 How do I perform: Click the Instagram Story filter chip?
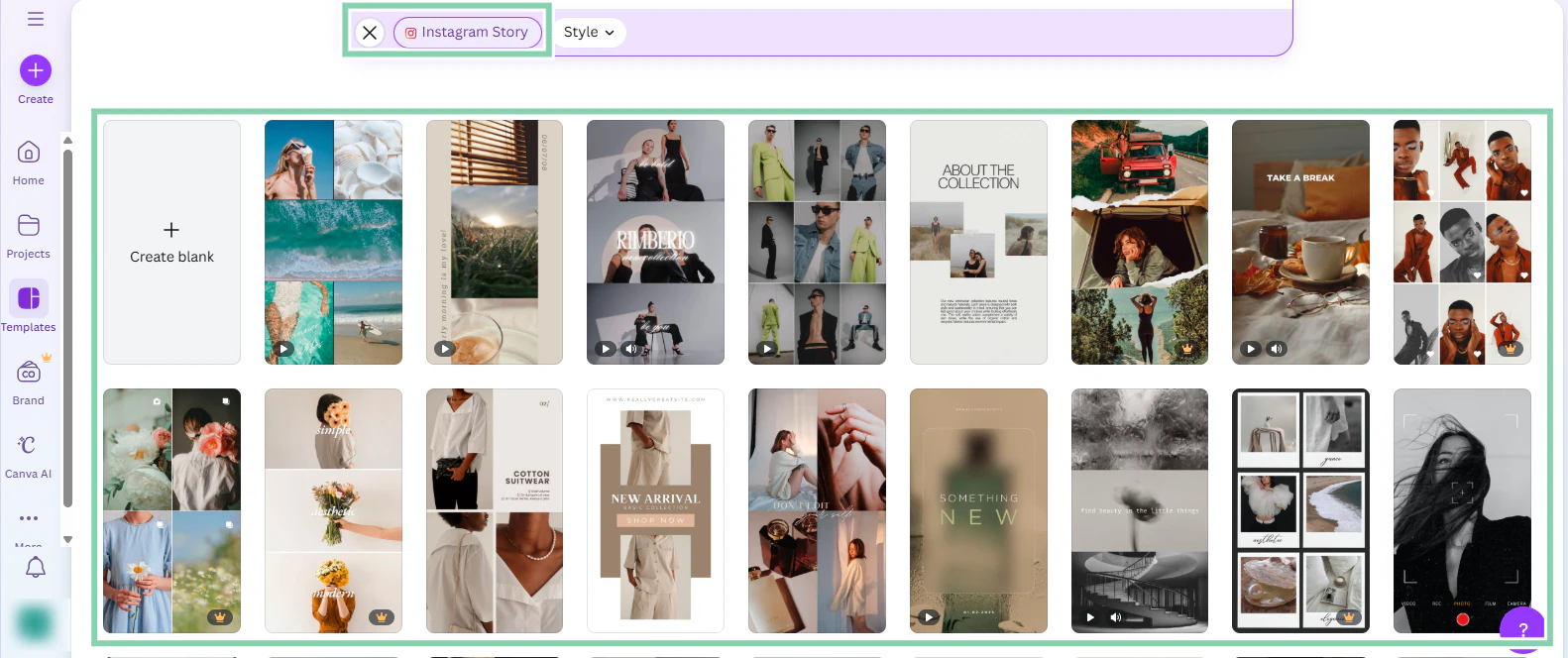[468, 32]
